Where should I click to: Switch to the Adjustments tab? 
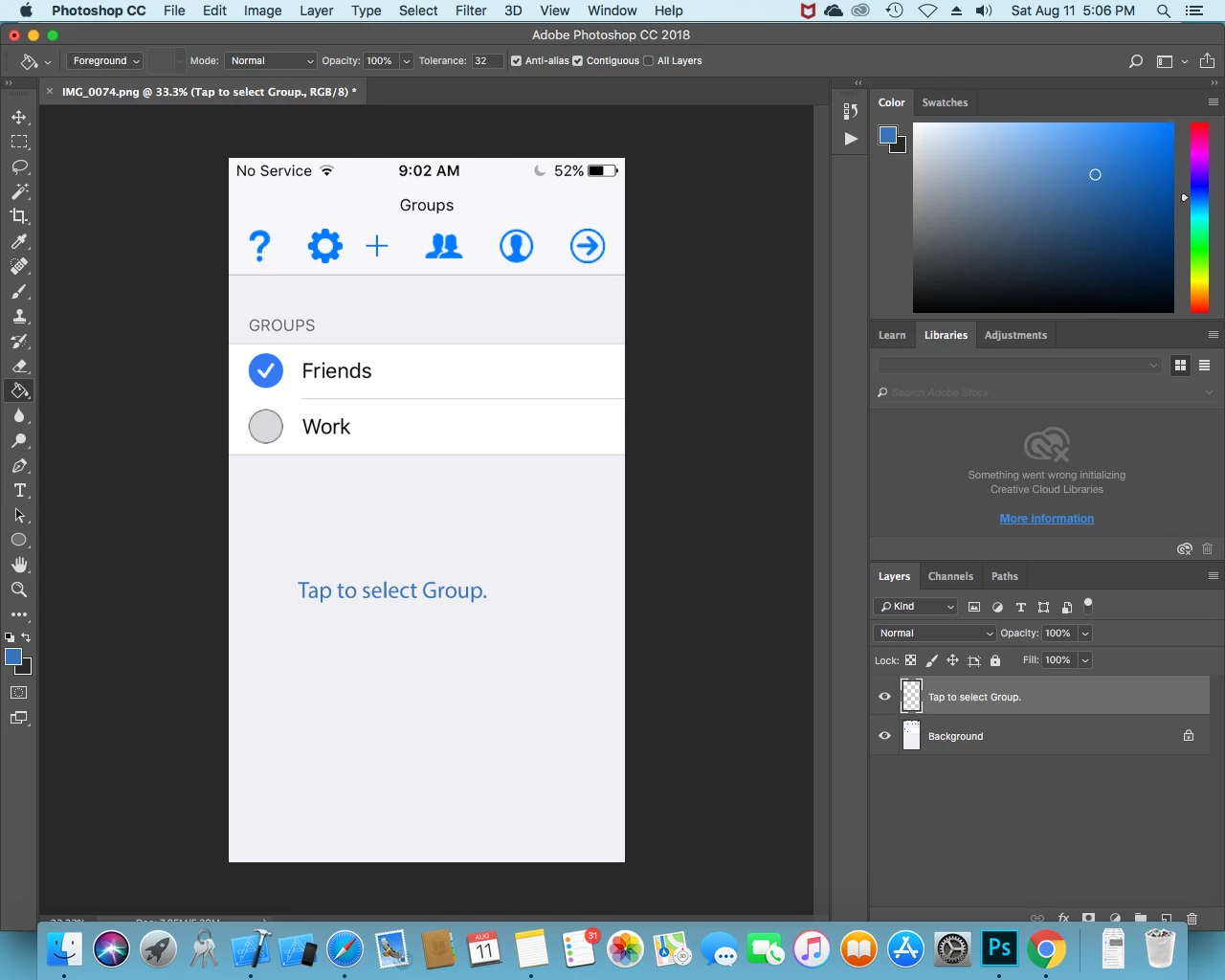1015,335
